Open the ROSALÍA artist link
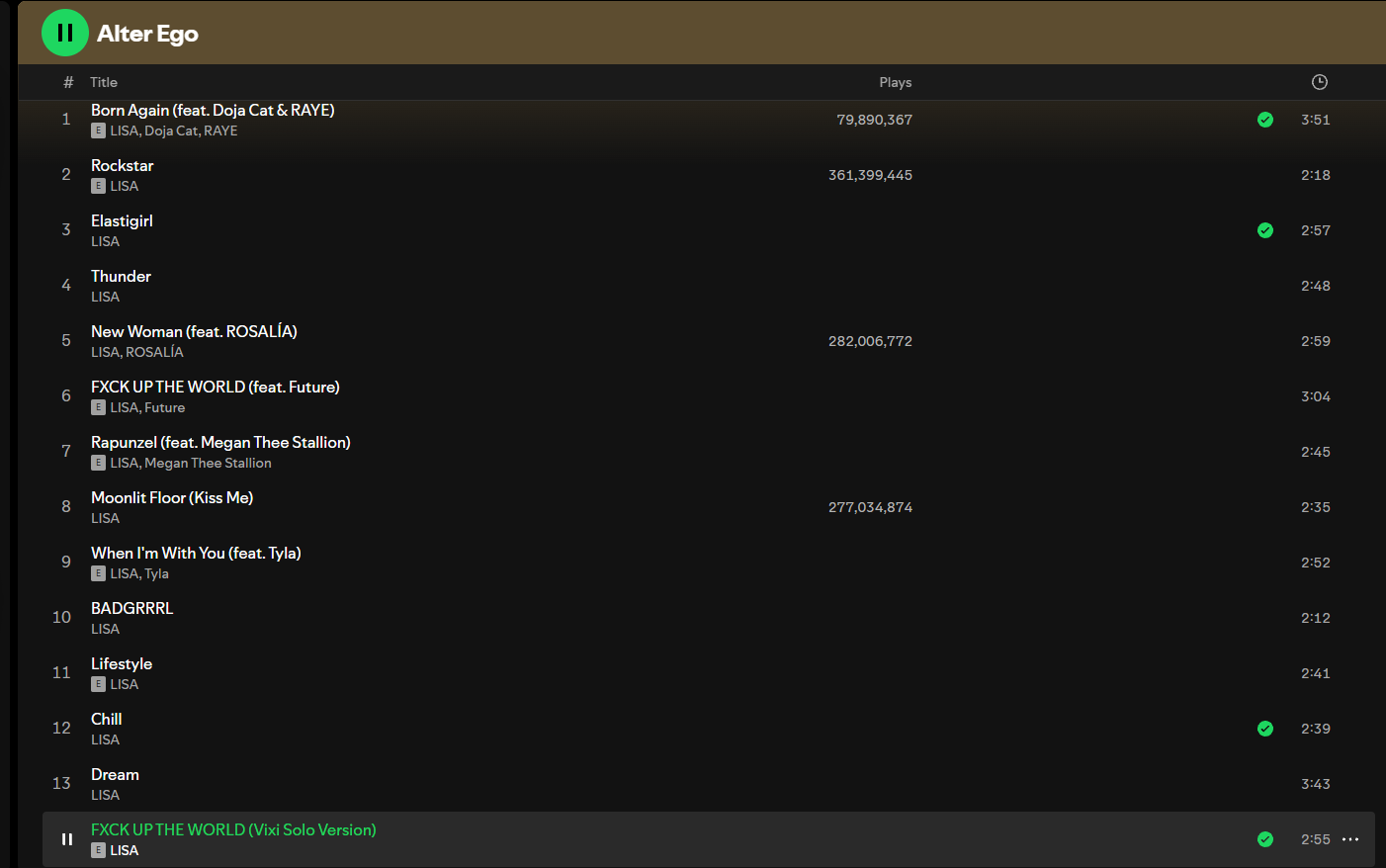Viewport: 1386px width, 868px height. [x=154, y=352]
